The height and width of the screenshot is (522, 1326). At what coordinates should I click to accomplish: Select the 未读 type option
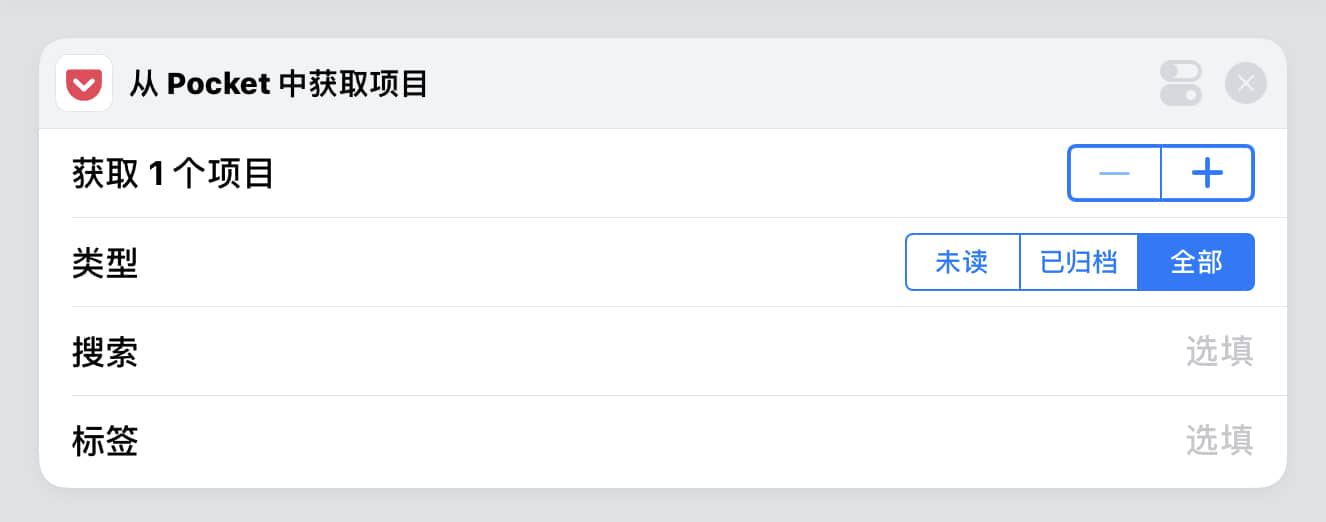[x=962, y=262]
